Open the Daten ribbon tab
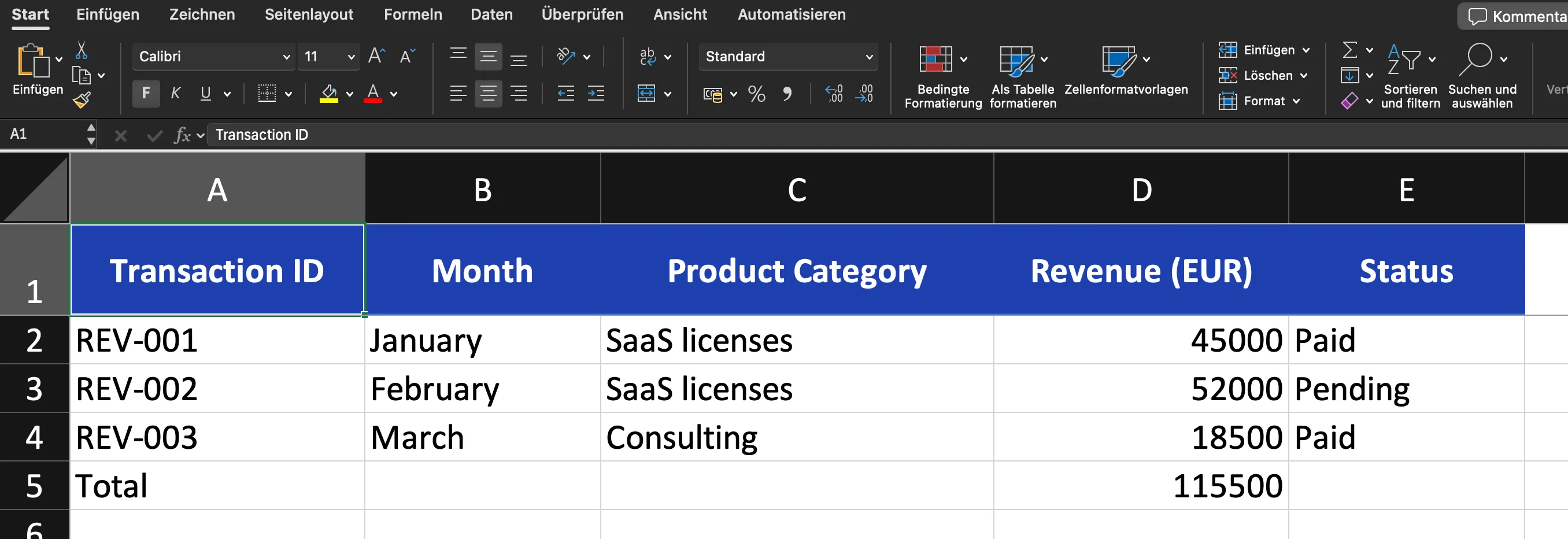This screenshot has width=1568, height=539. 491,14
